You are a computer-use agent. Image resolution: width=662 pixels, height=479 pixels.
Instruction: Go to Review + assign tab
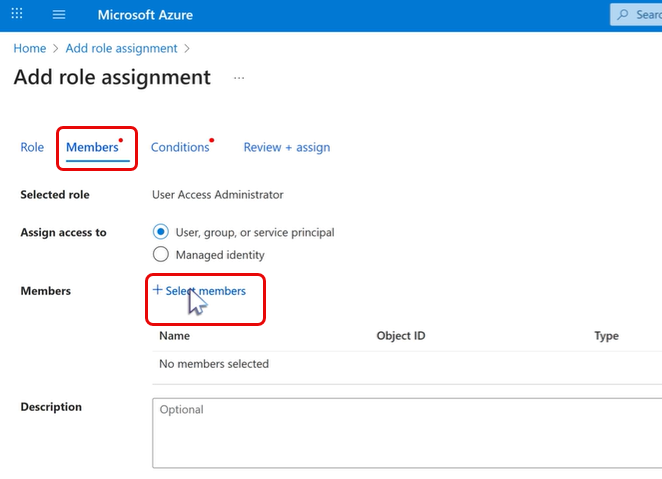287,147
